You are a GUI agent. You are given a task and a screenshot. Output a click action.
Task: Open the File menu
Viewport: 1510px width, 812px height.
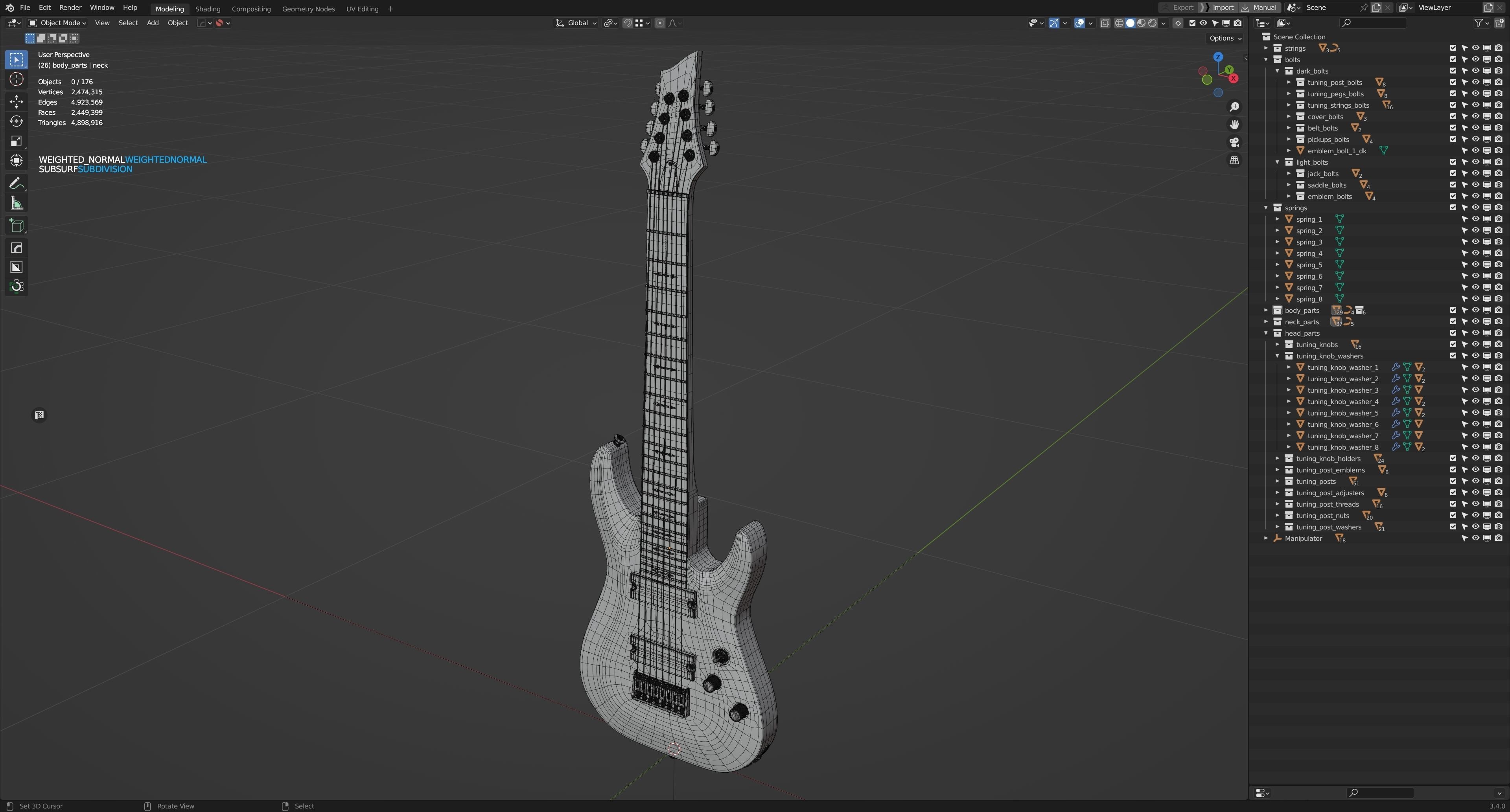coord(25,7)
